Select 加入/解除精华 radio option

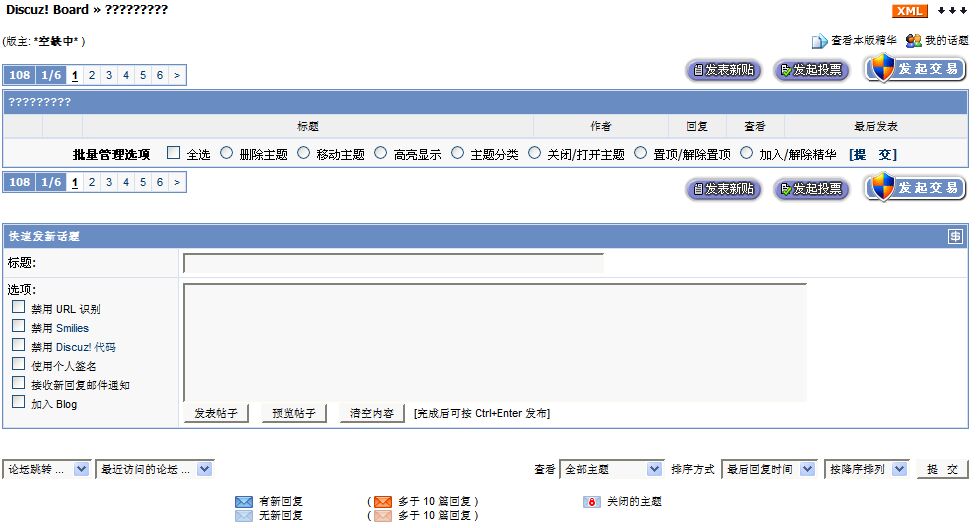click(746, 153)
